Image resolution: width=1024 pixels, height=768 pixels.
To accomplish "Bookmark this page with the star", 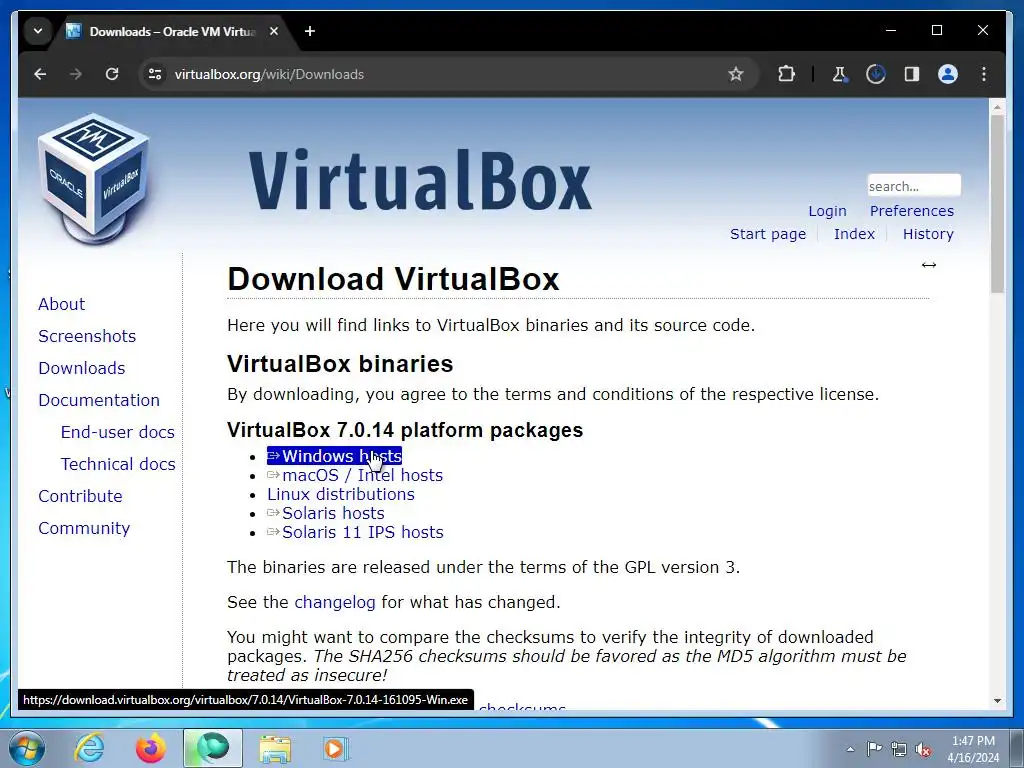I will [x=736, y=74].
